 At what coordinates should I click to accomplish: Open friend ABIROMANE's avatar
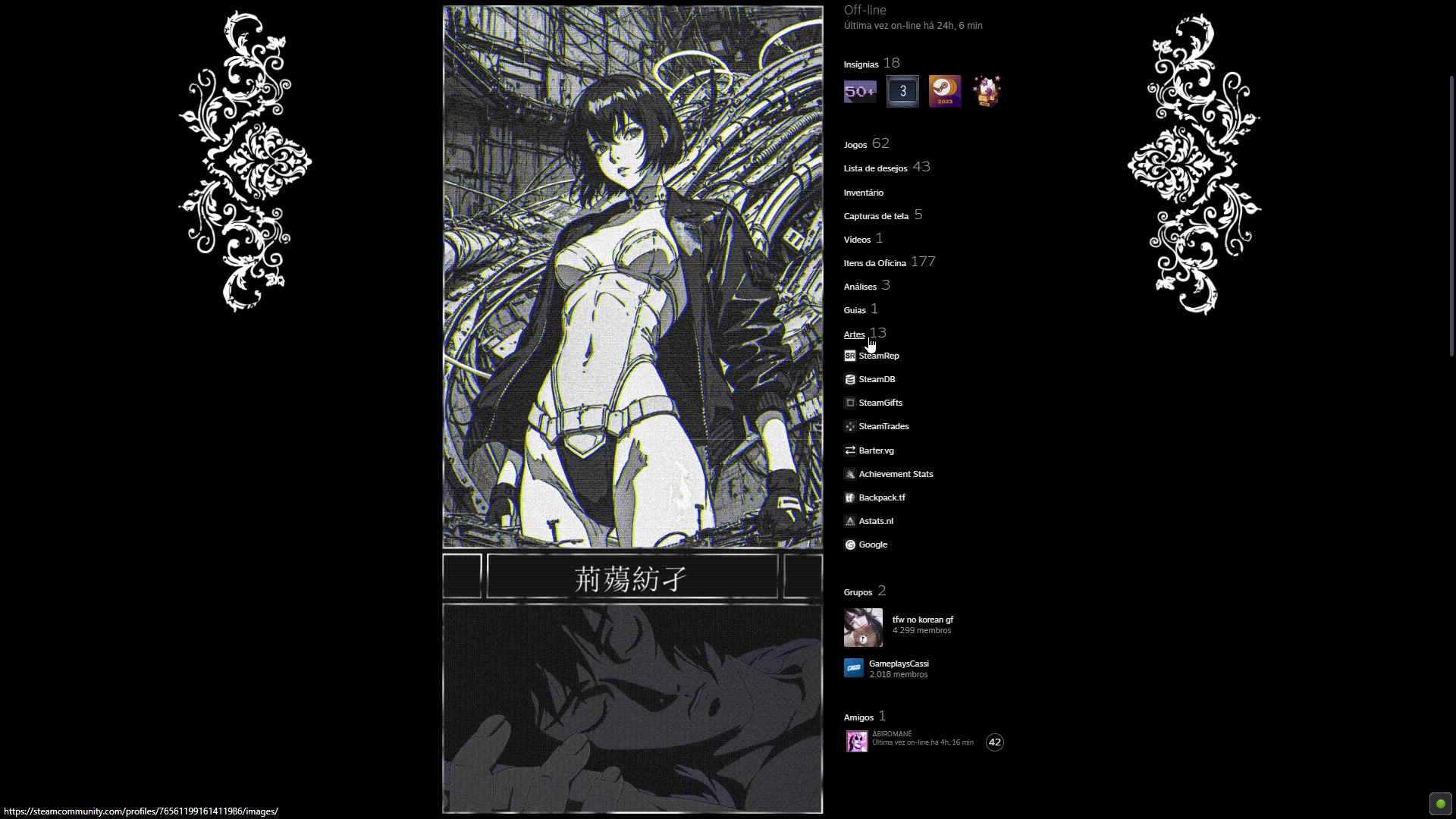pos(857,741)
